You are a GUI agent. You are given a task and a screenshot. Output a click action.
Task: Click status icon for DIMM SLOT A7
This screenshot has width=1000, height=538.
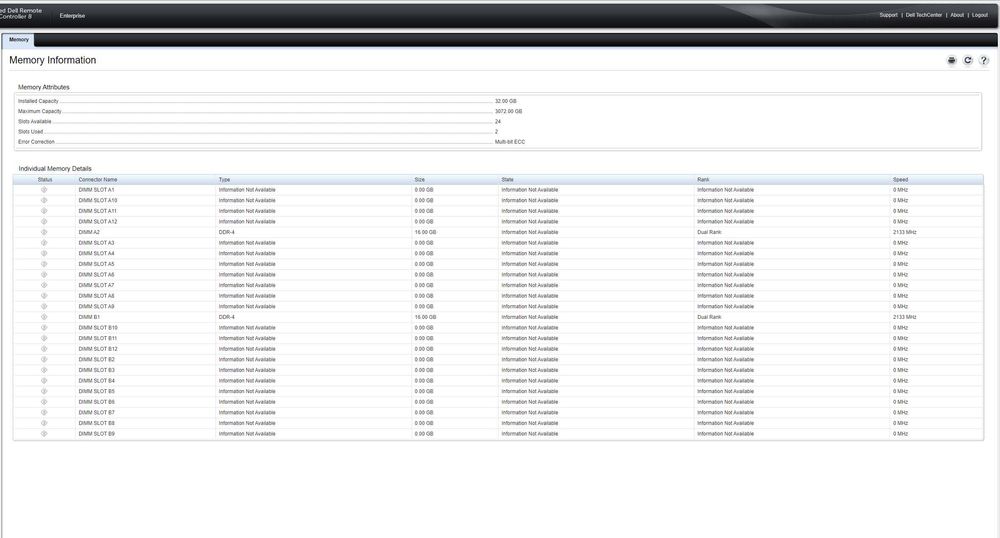44,286
